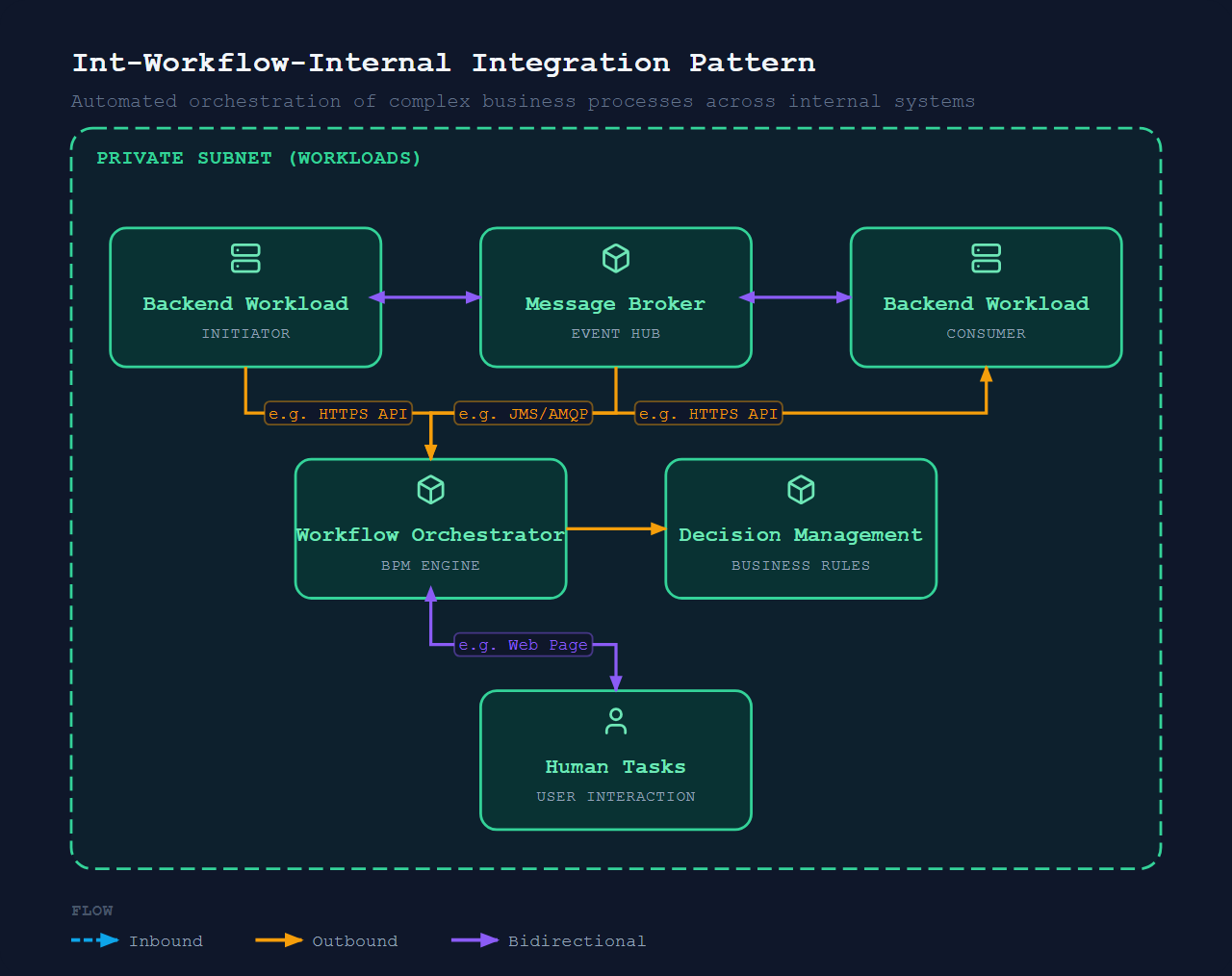1232x976 pixels.
Task: Select the 'e.g. Web Page' connector label
Action: click(x=523, y=645)
